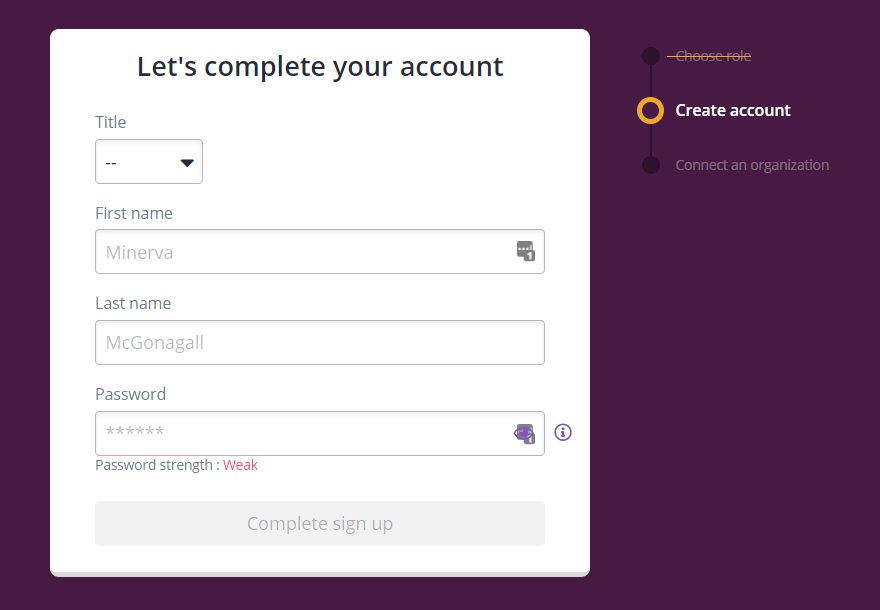Focus the First name field with Minerva placeholder

320,251
